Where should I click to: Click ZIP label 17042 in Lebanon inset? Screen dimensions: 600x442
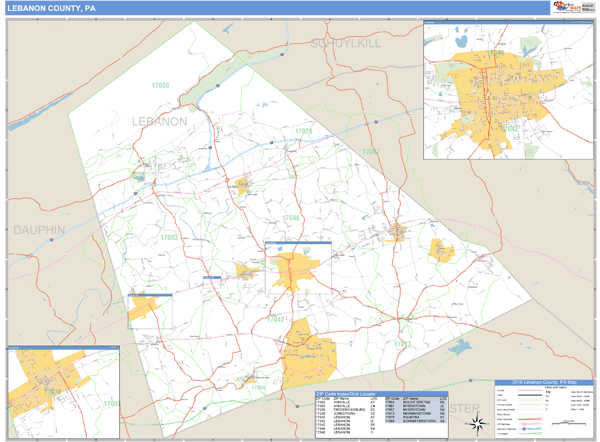[510, 129]
